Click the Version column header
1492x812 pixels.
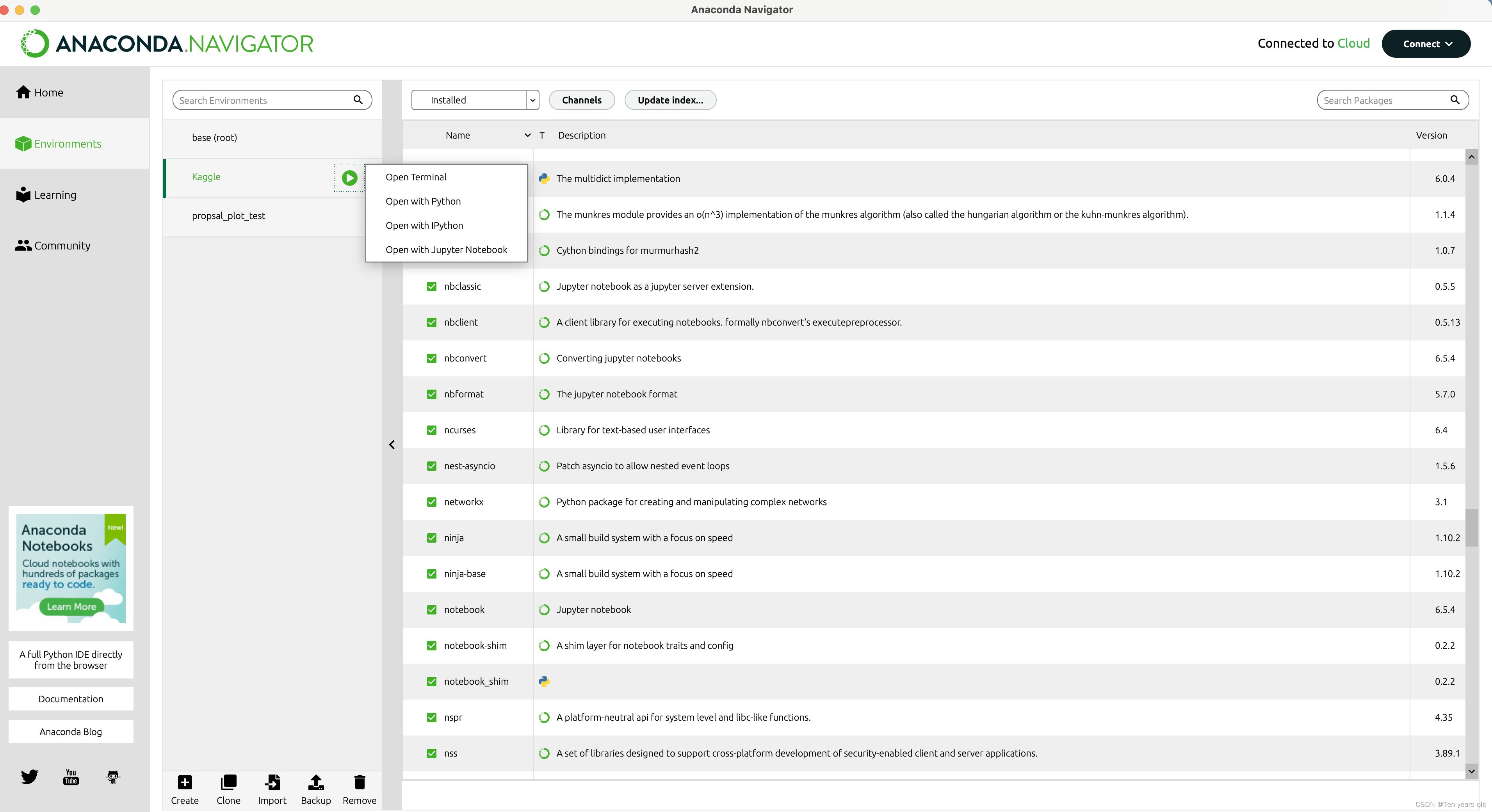(x=1431, y=135)
